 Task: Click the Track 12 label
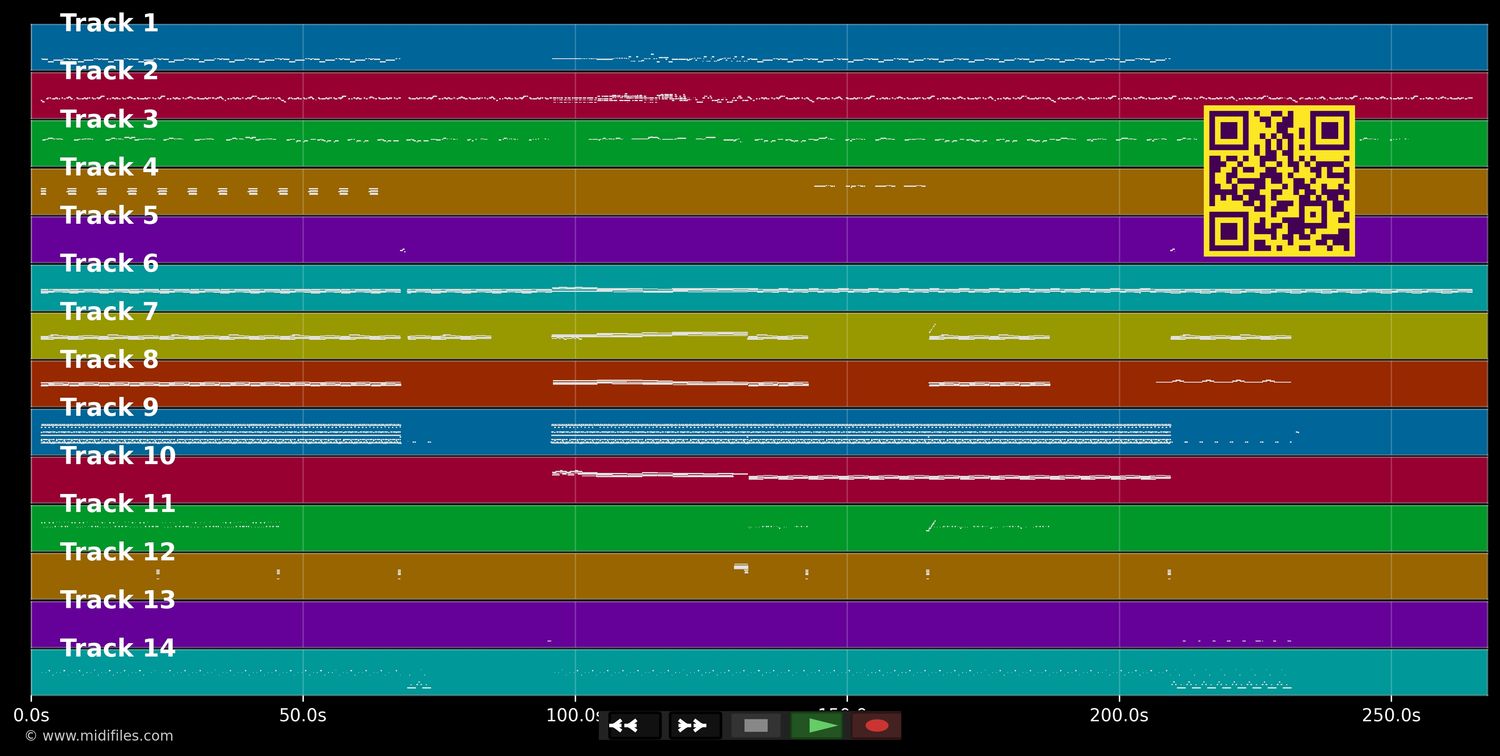(118, 552)
